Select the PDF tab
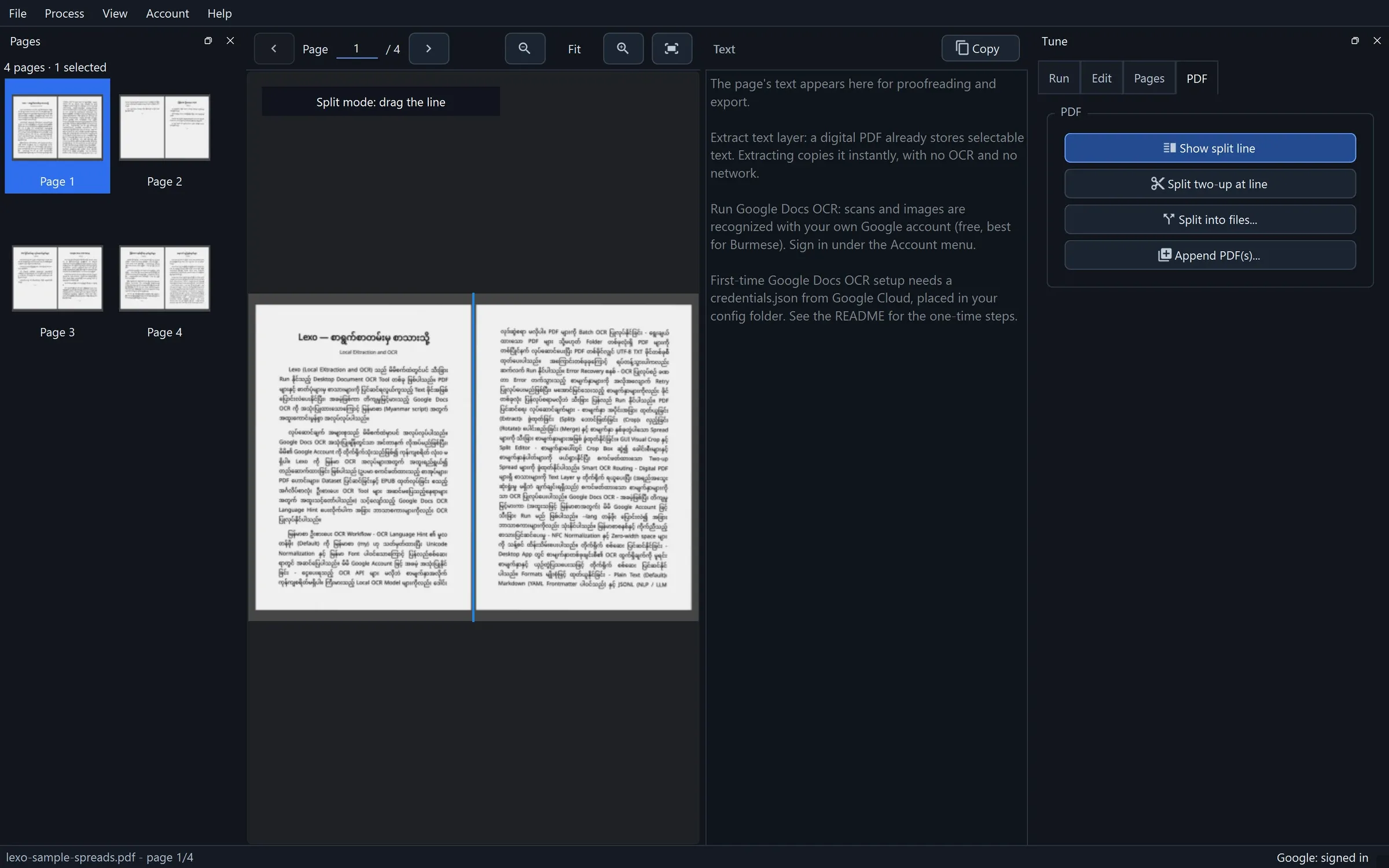This screenshot has height=868, width=1389. coord(1197,78)
